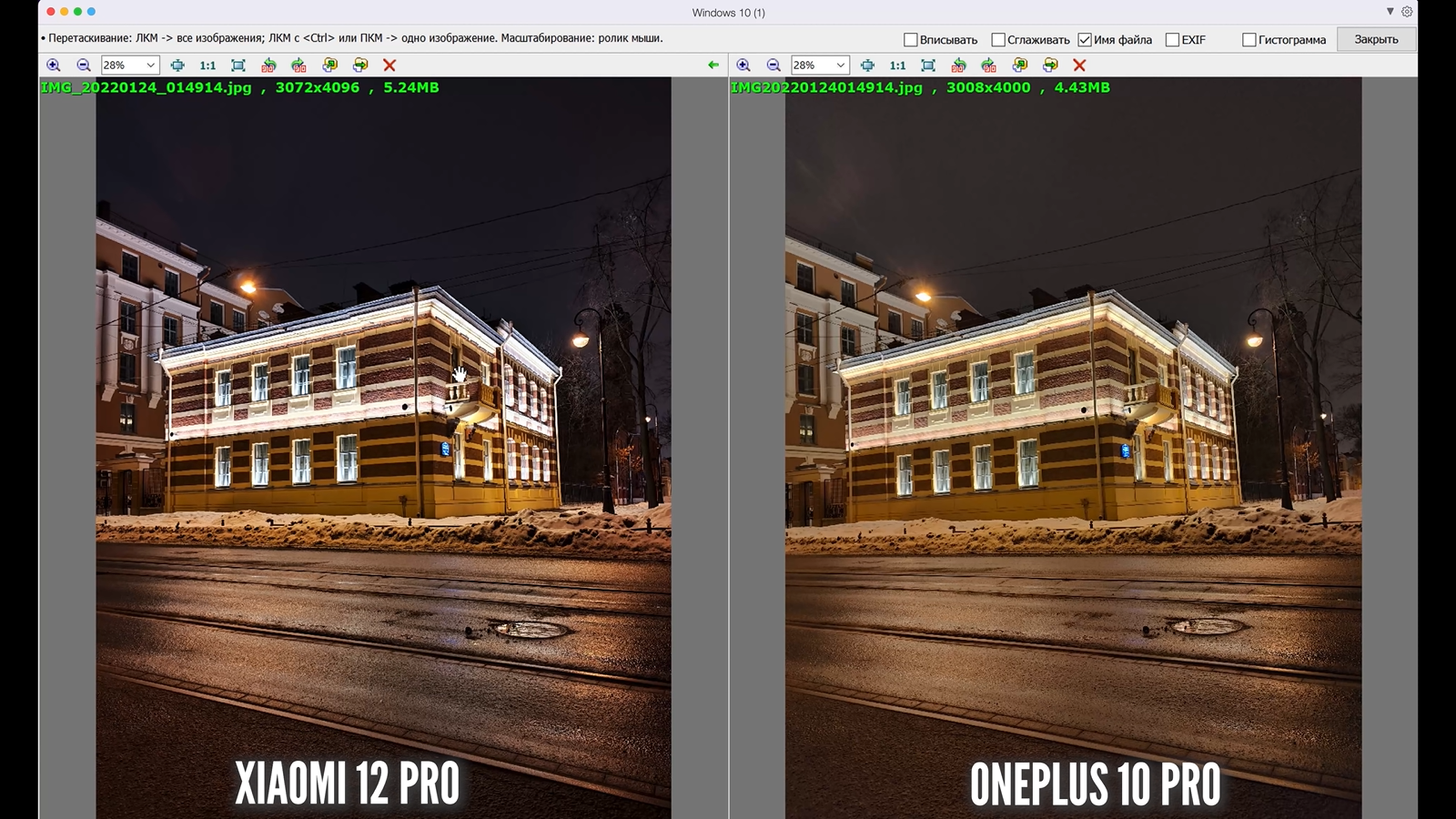Toggle the Сглаживать smoothing checkbox
This screenshot has height=819, width=1456.
(998, 40)
